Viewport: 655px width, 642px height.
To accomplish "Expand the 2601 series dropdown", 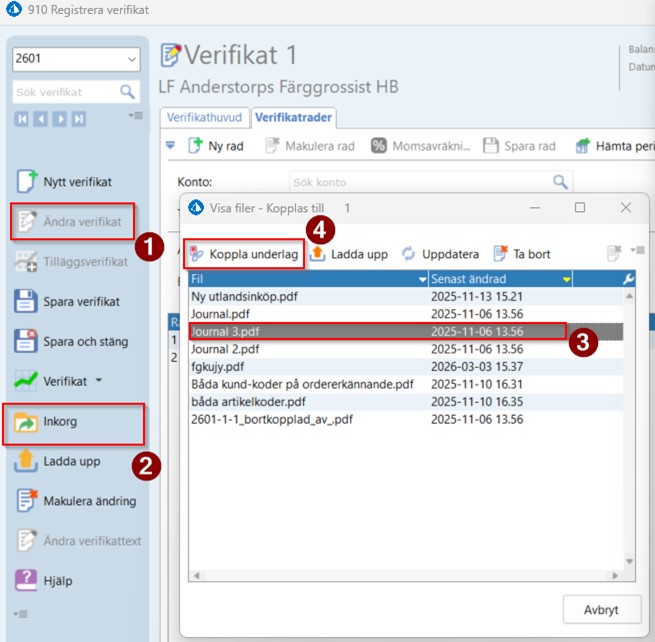I will tap(132, 59).
